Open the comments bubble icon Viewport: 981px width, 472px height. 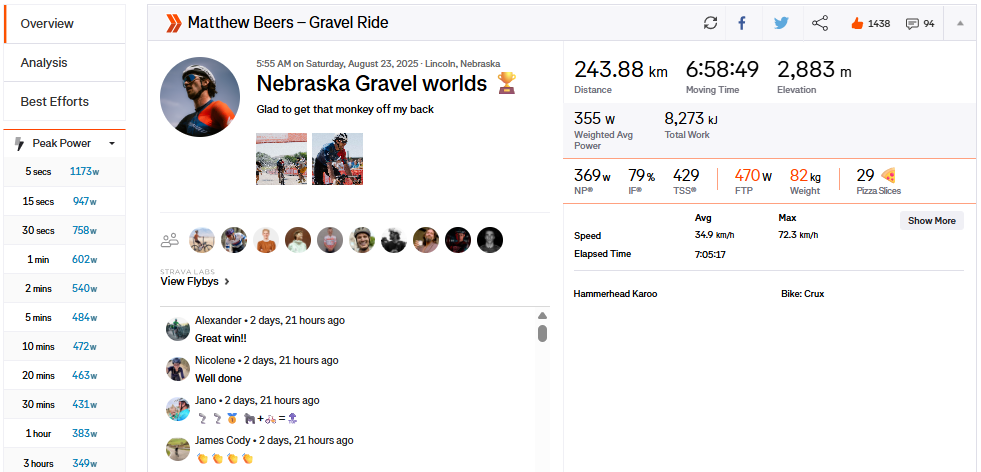[912, 23]
